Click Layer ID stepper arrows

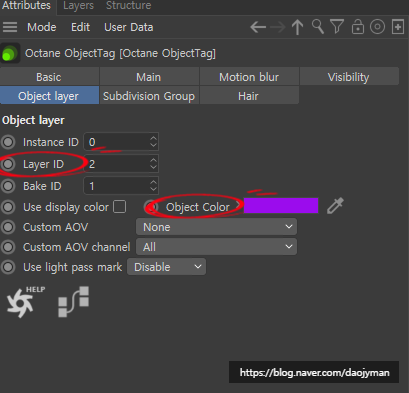153,164
